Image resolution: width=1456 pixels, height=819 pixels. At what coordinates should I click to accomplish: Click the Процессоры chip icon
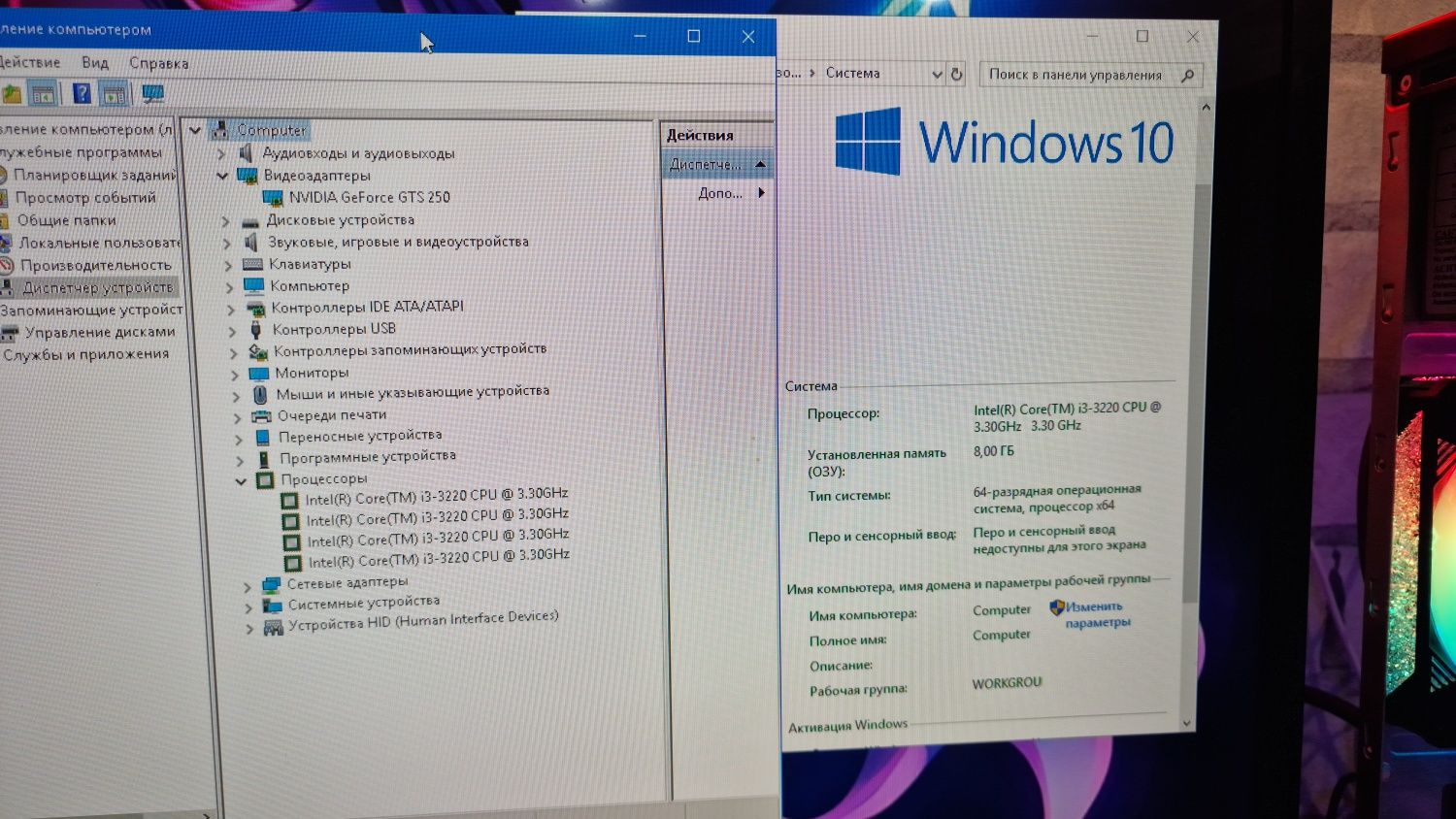click(x=265, y=480)
